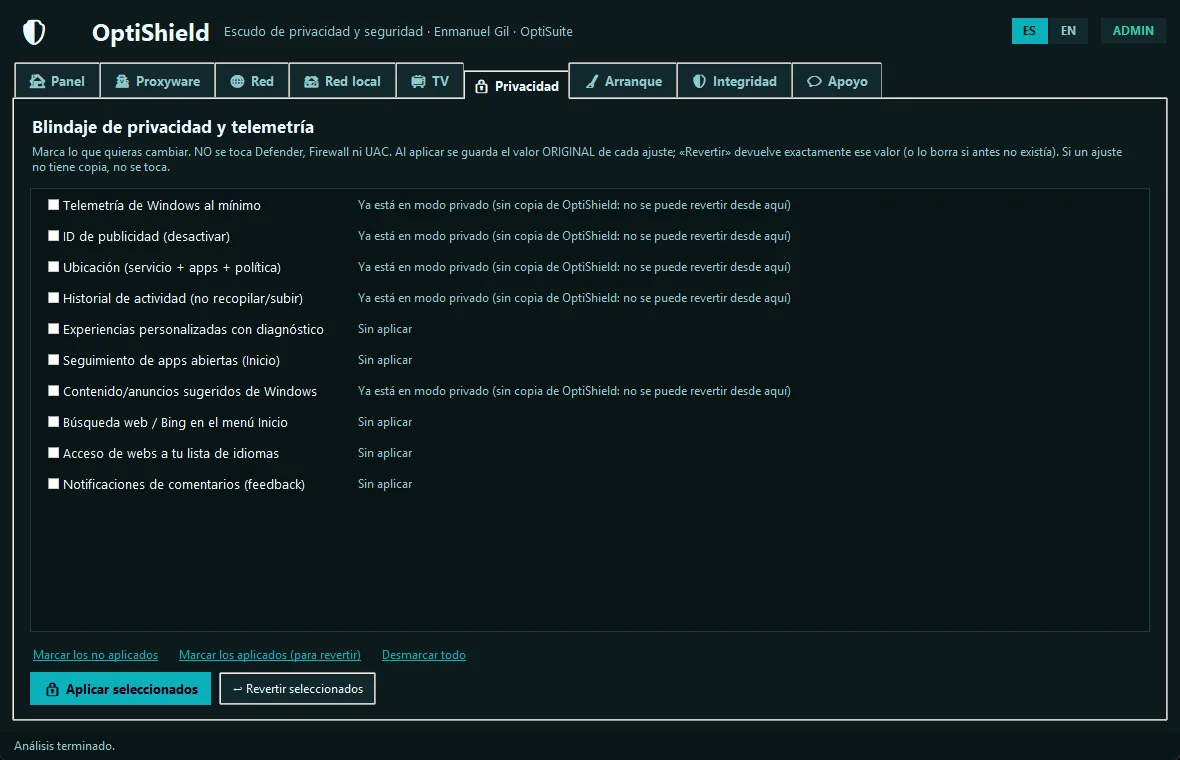Click the status text beside Telemetría de Windows

[574, 205]
